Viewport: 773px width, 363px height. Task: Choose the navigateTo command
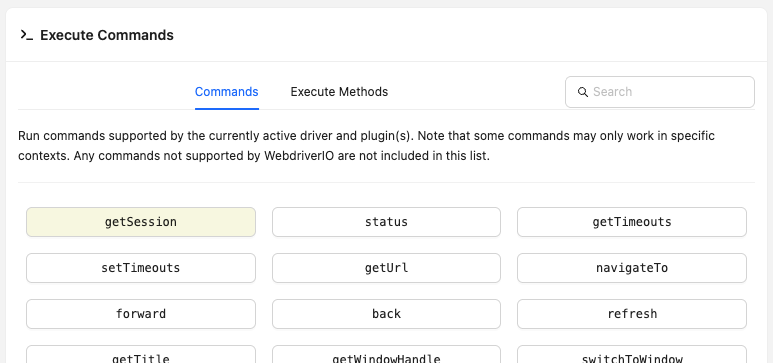[632, 268]
